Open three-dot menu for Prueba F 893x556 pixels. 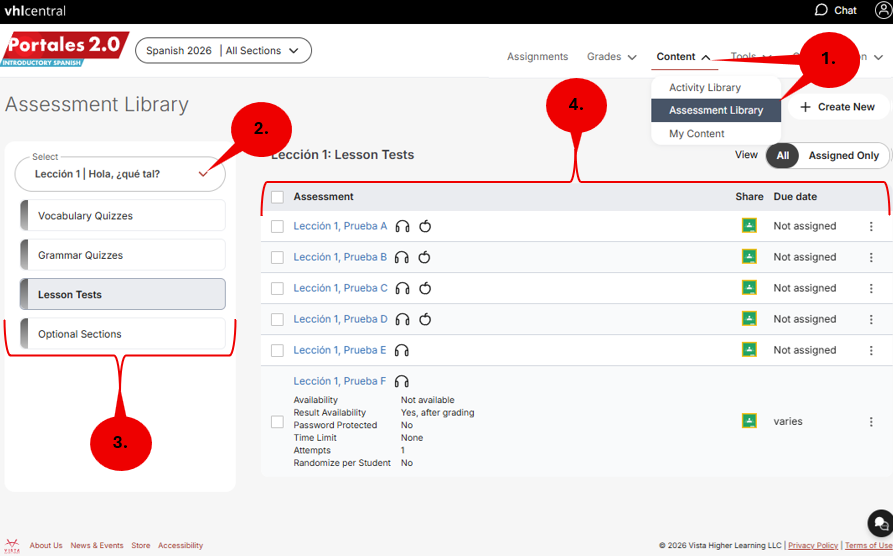(x=871, y=422)
